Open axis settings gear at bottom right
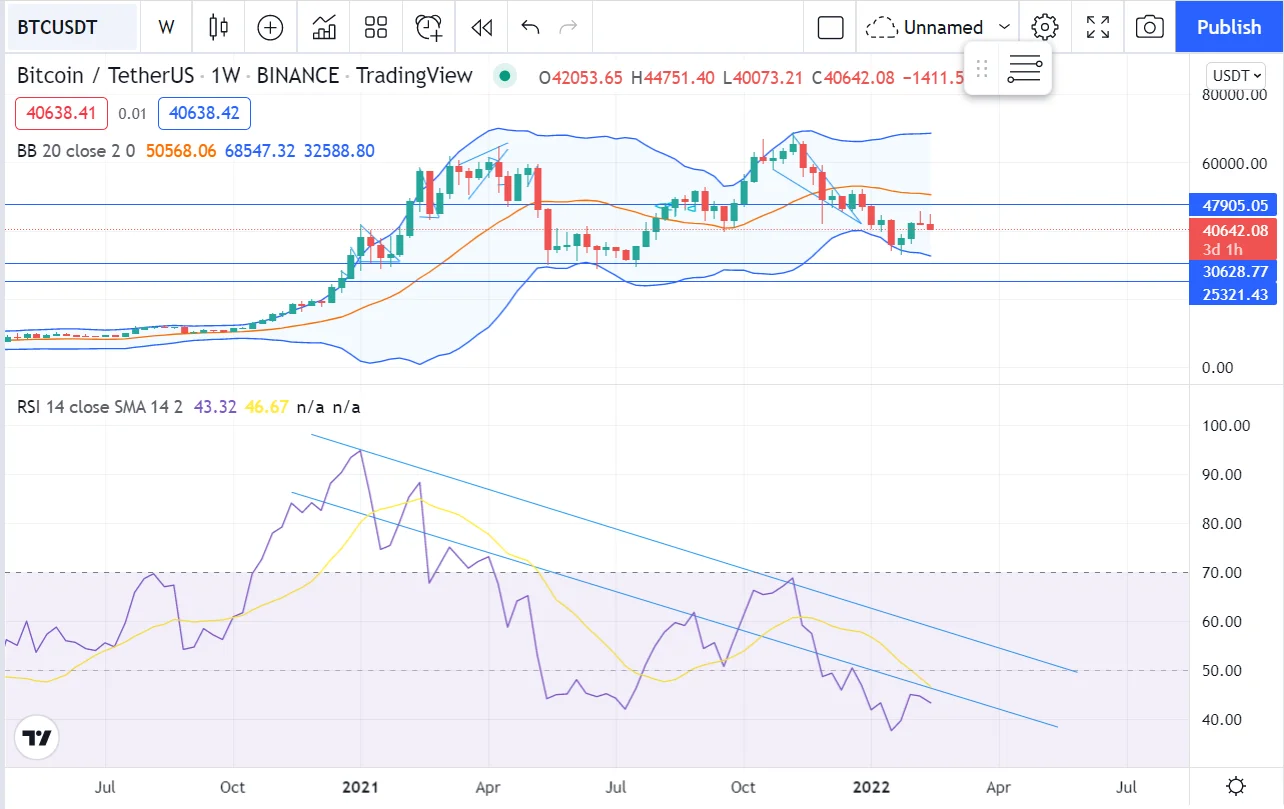 (x=1236, y=786)
